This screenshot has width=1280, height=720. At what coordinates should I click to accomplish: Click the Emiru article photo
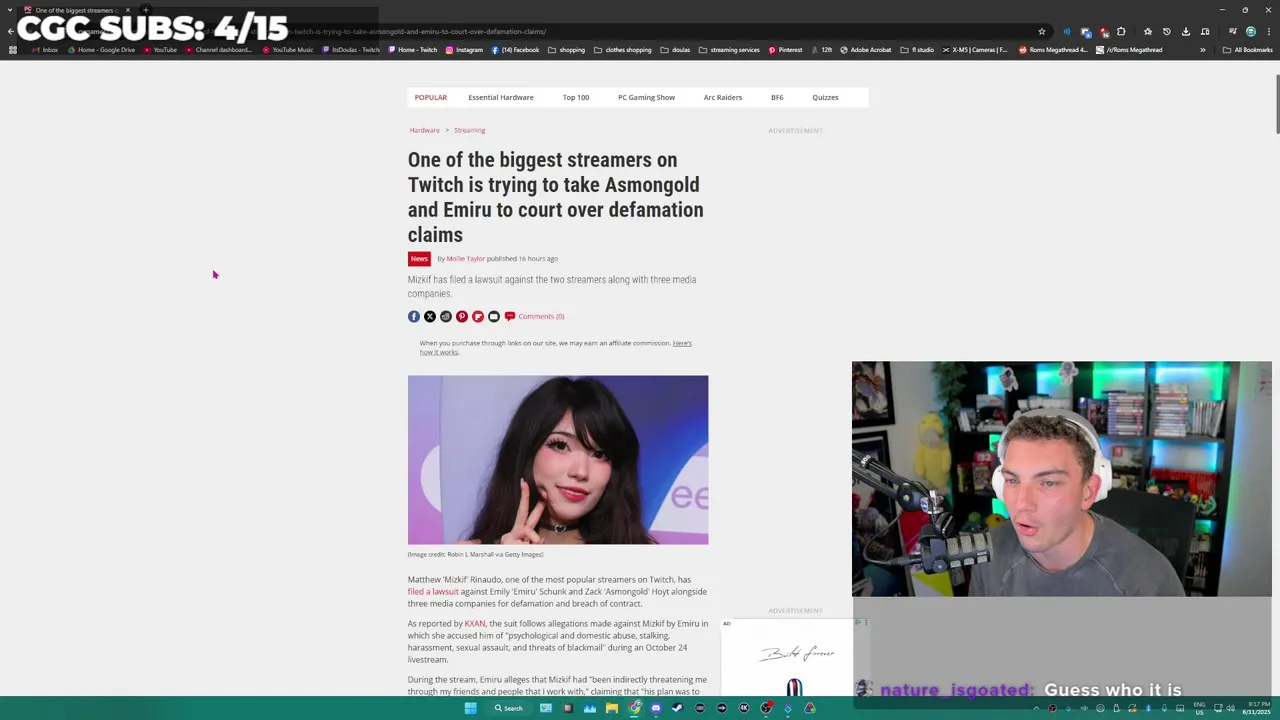click(x=558, y=460)
